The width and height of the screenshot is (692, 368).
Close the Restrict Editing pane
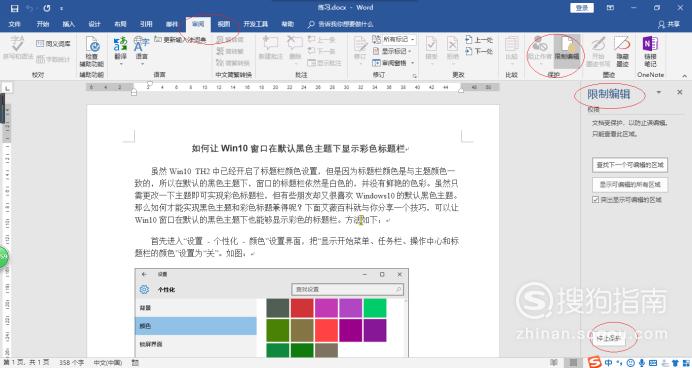point(680,92)
